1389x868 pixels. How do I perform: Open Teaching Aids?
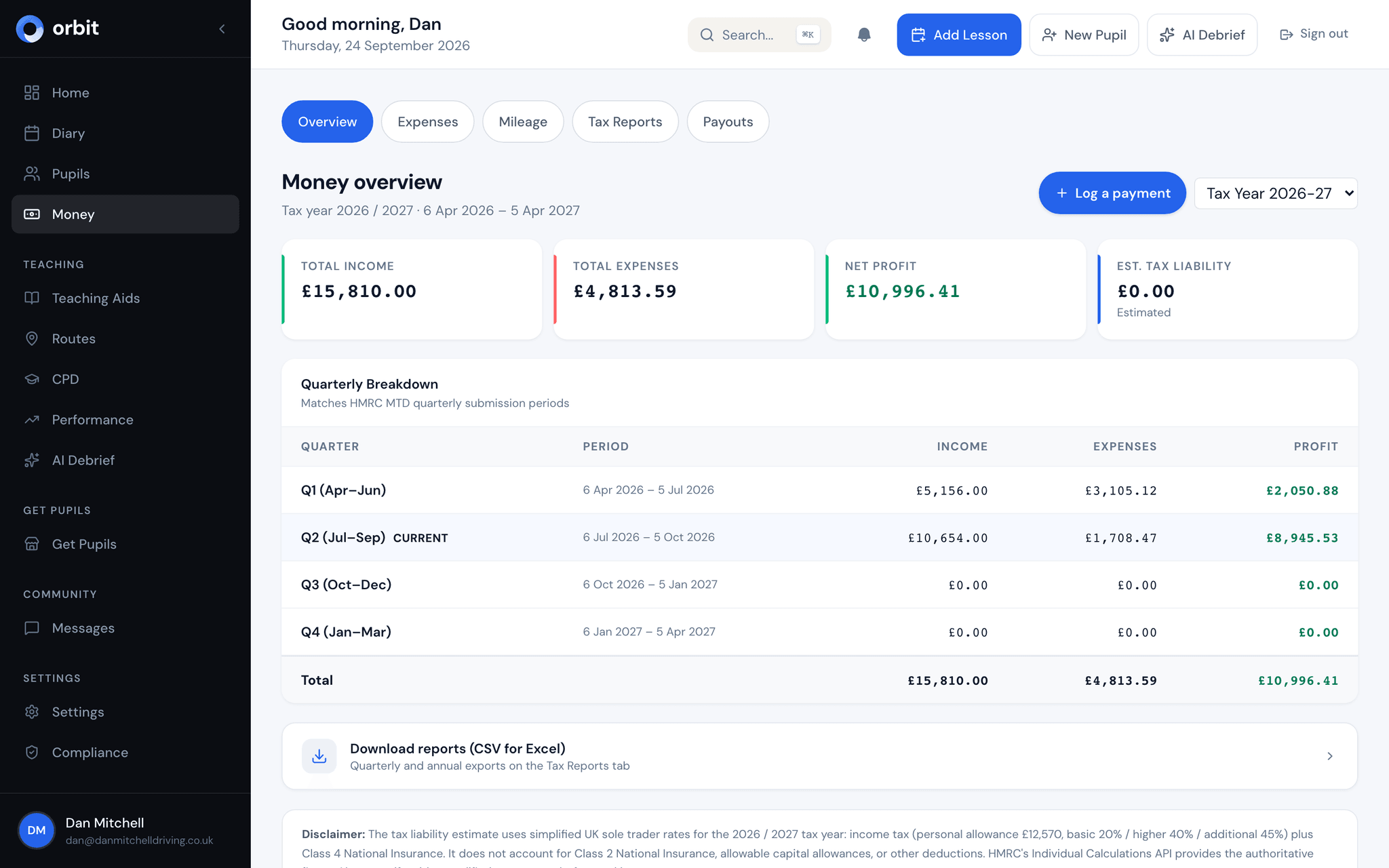tap(125, 298)
